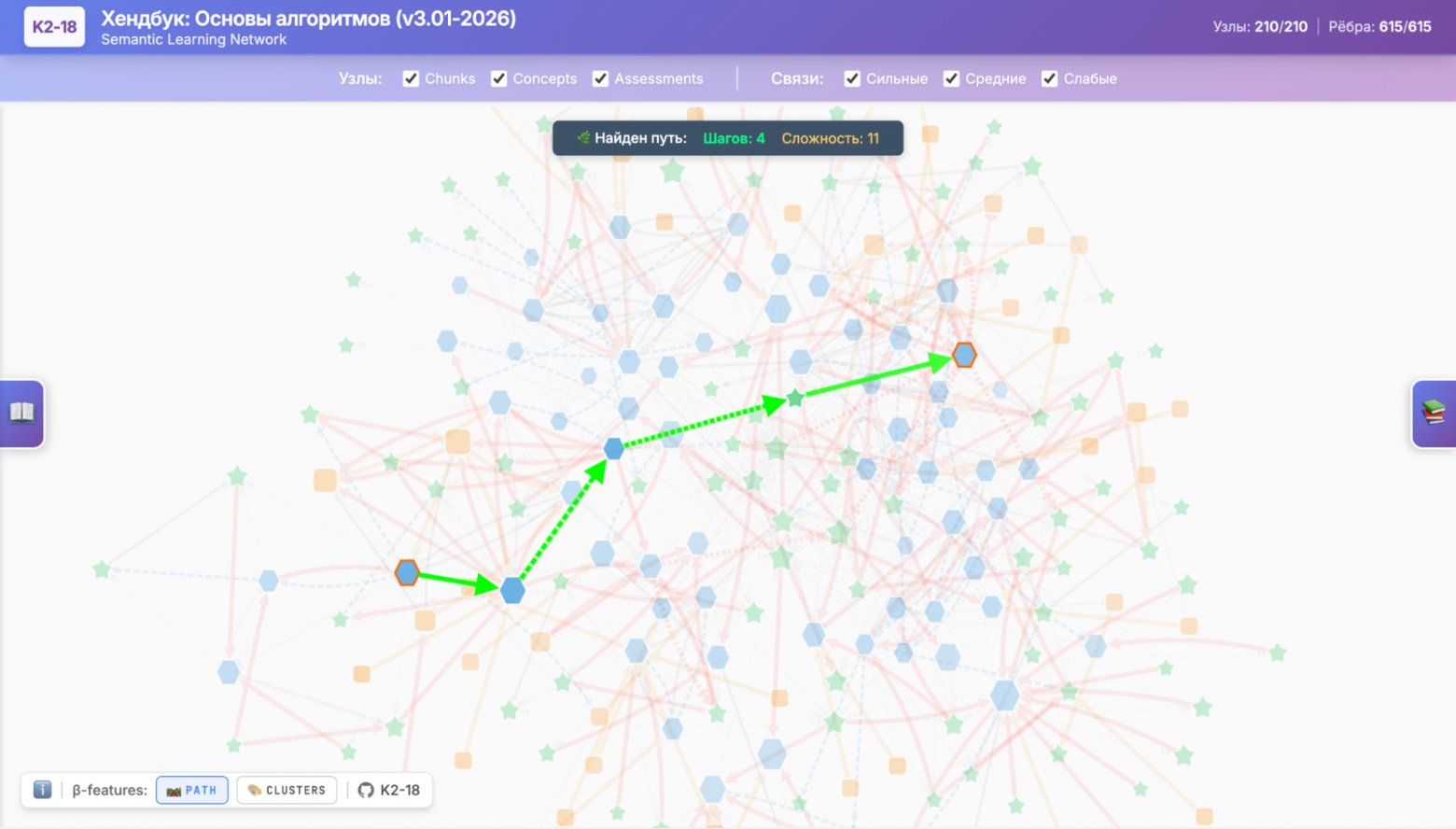This screenshot has height=829, width=1456.
Task: Click the 'Сложность: 11' path difficulty value
Action: [830, 138]
